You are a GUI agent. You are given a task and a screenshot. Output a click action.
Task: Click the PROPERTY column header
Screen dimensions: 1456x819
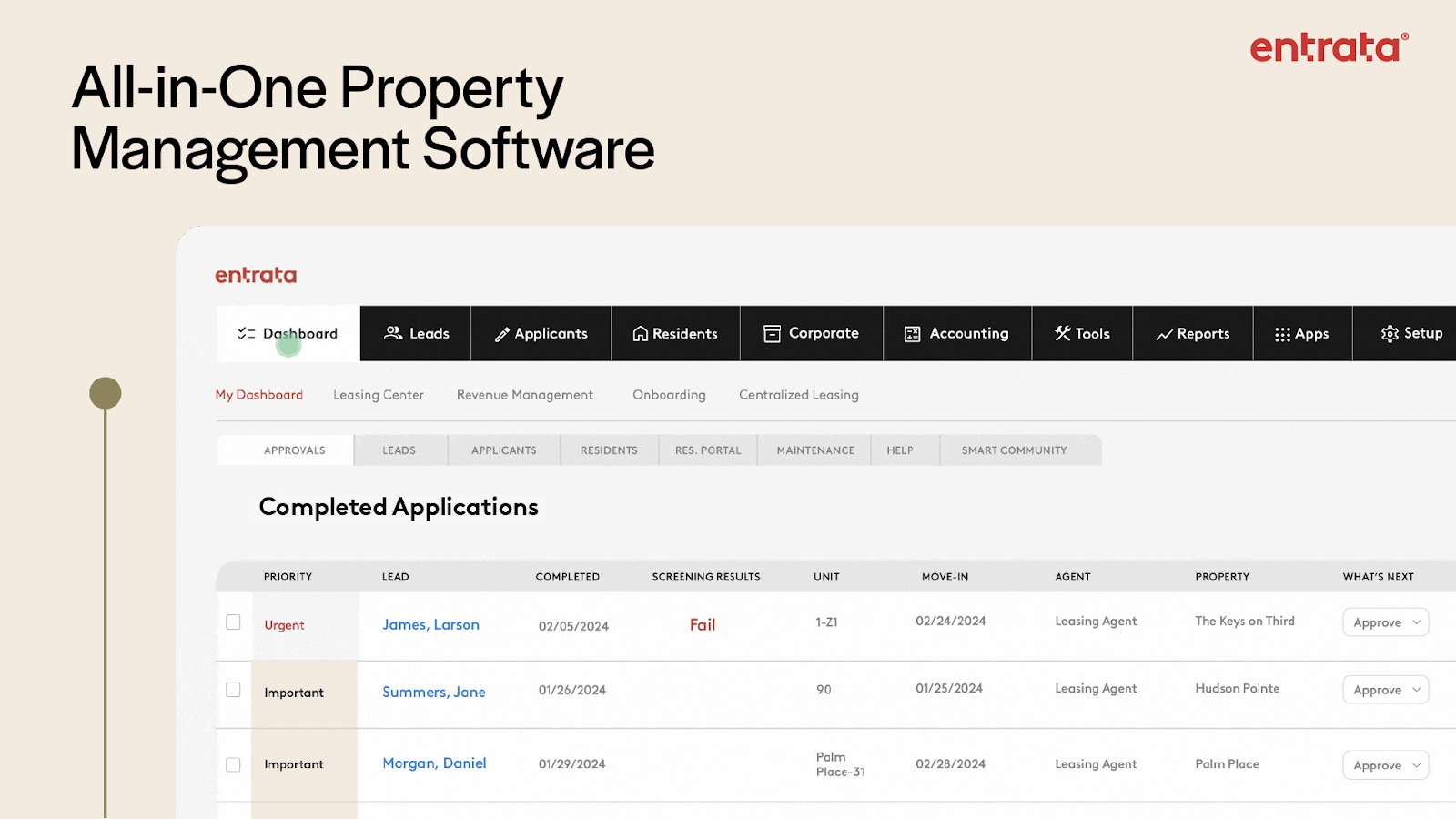coord(1222,576)
